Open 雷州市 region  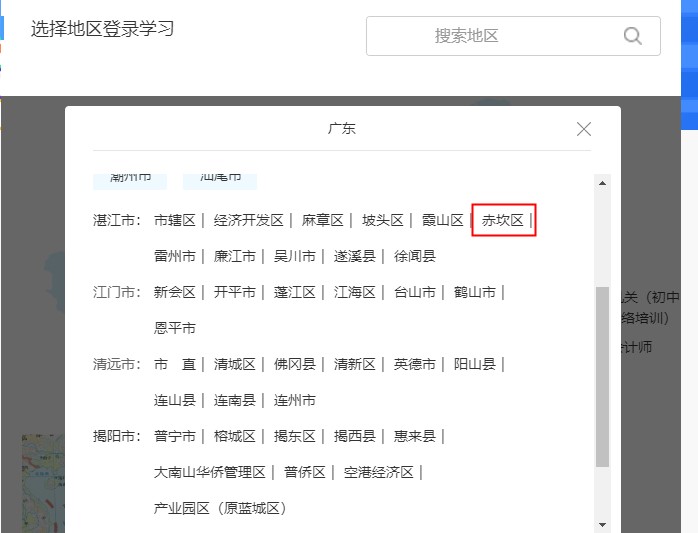tap(174, 256)
